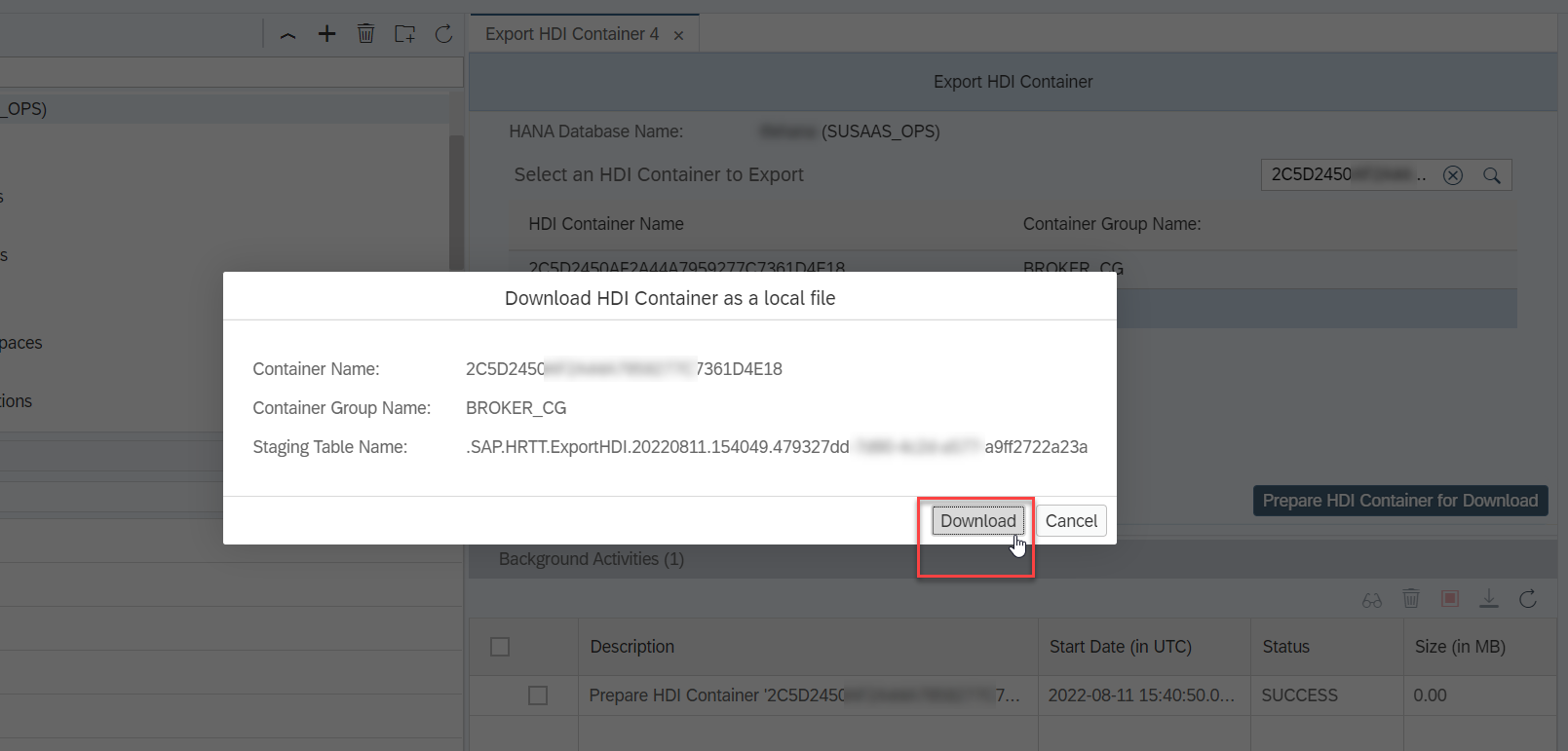Click the trash delete icon in left toolbar
This screenshot has height=751, width=1568.
tap(365, 34)
